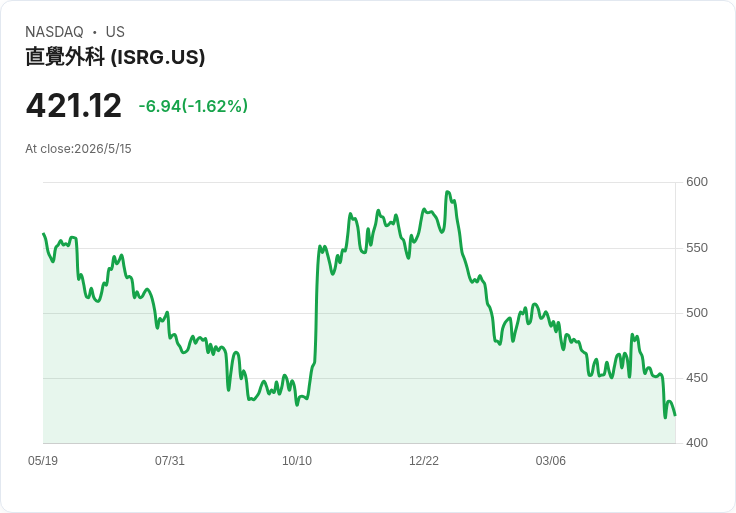Click the chart line's starting point at 05/19
This screenshot has height=513, width=736.
click(x=44, y=233)
